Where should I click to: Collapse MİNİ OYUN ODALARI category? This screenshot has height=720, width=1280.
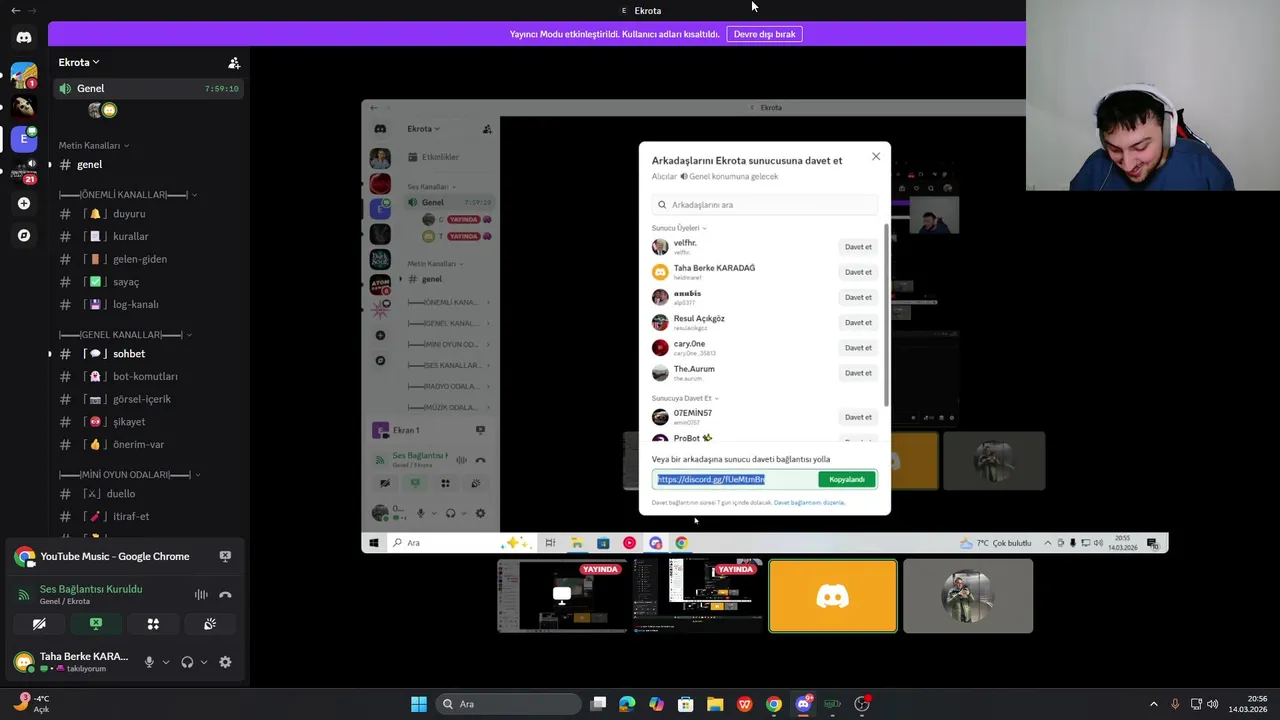point(129,475)
